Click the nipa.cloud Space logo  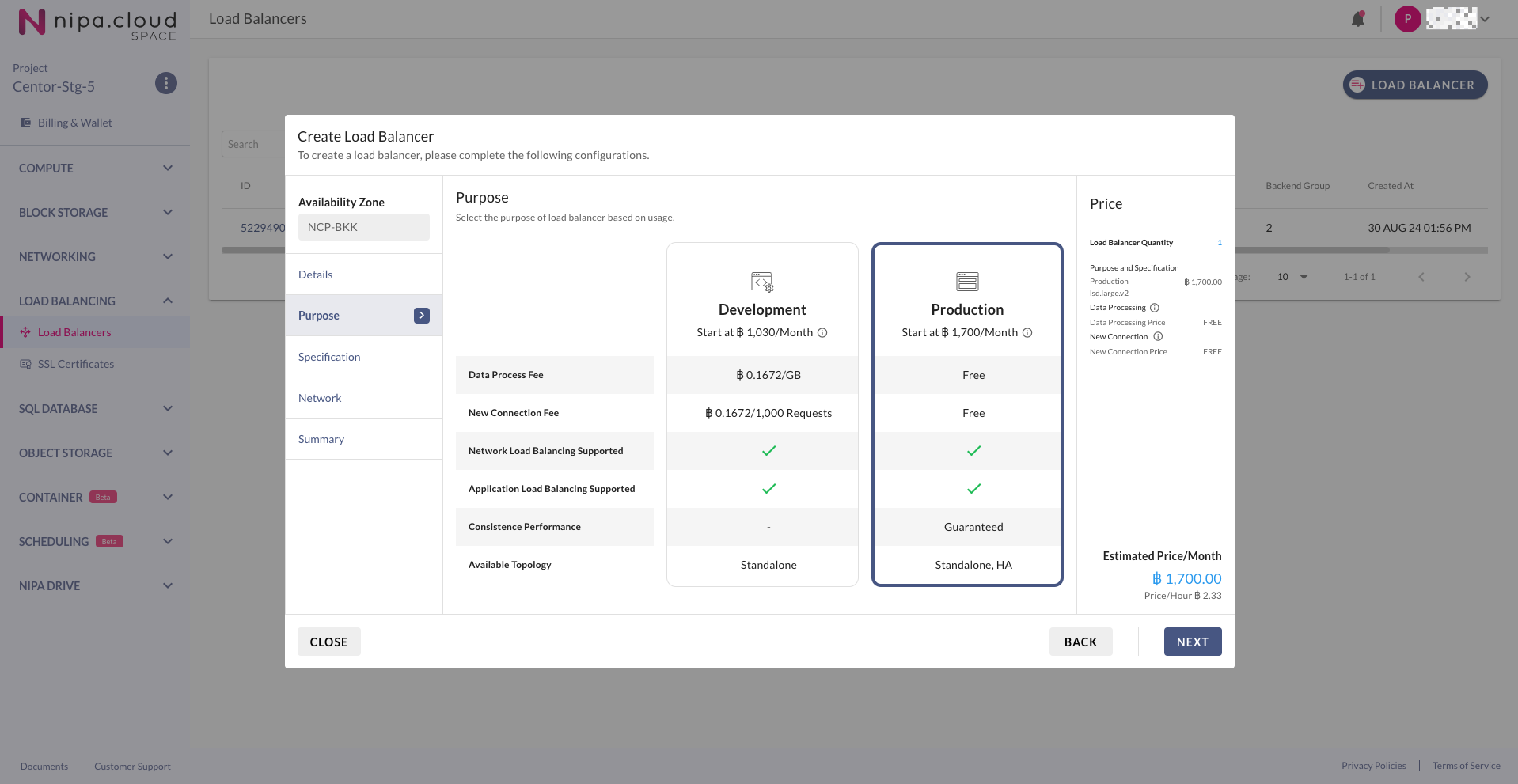tap(97, 22)
